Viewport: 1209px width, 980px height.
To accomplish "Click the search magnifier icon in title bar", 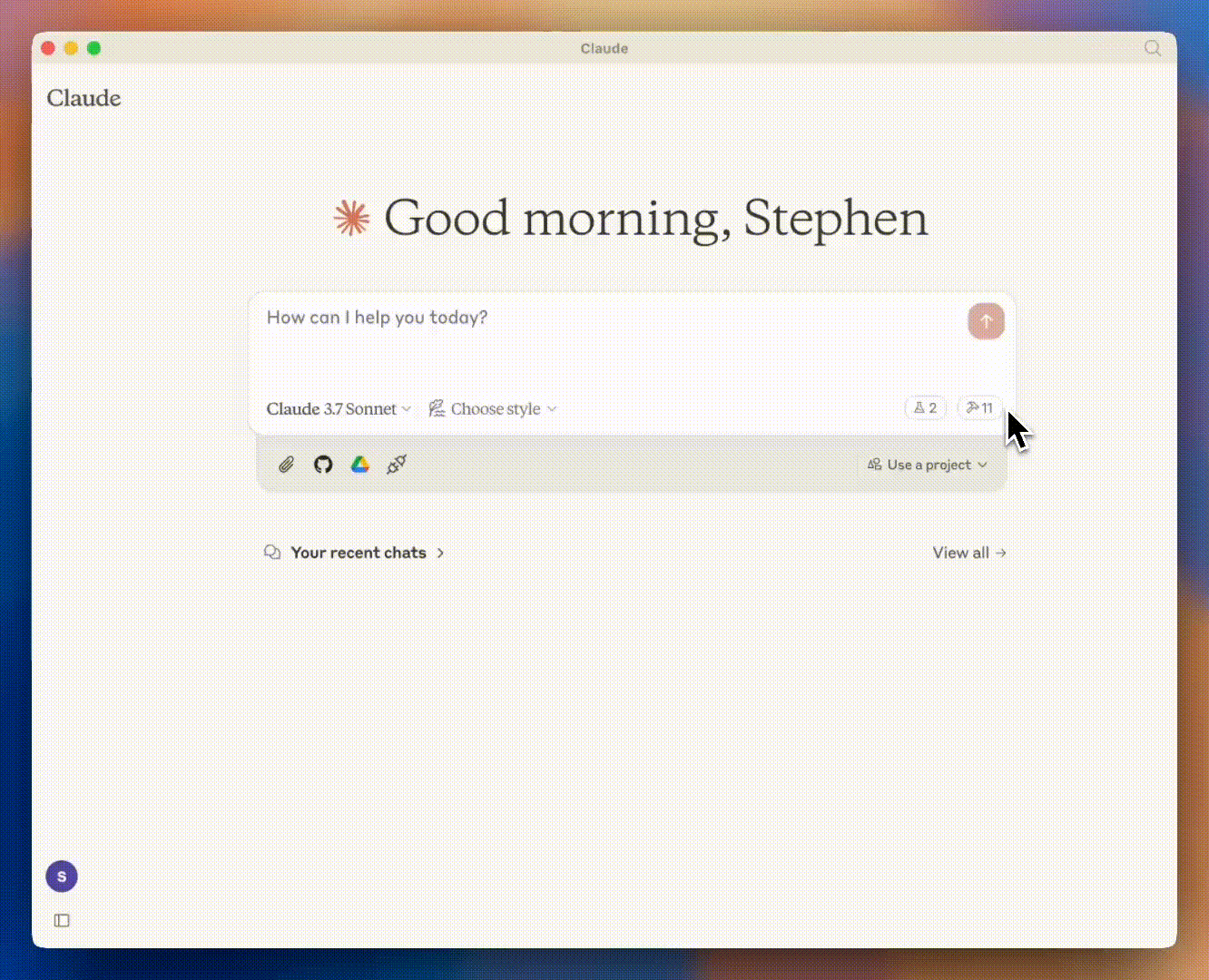I will (x=1152, y=48).
